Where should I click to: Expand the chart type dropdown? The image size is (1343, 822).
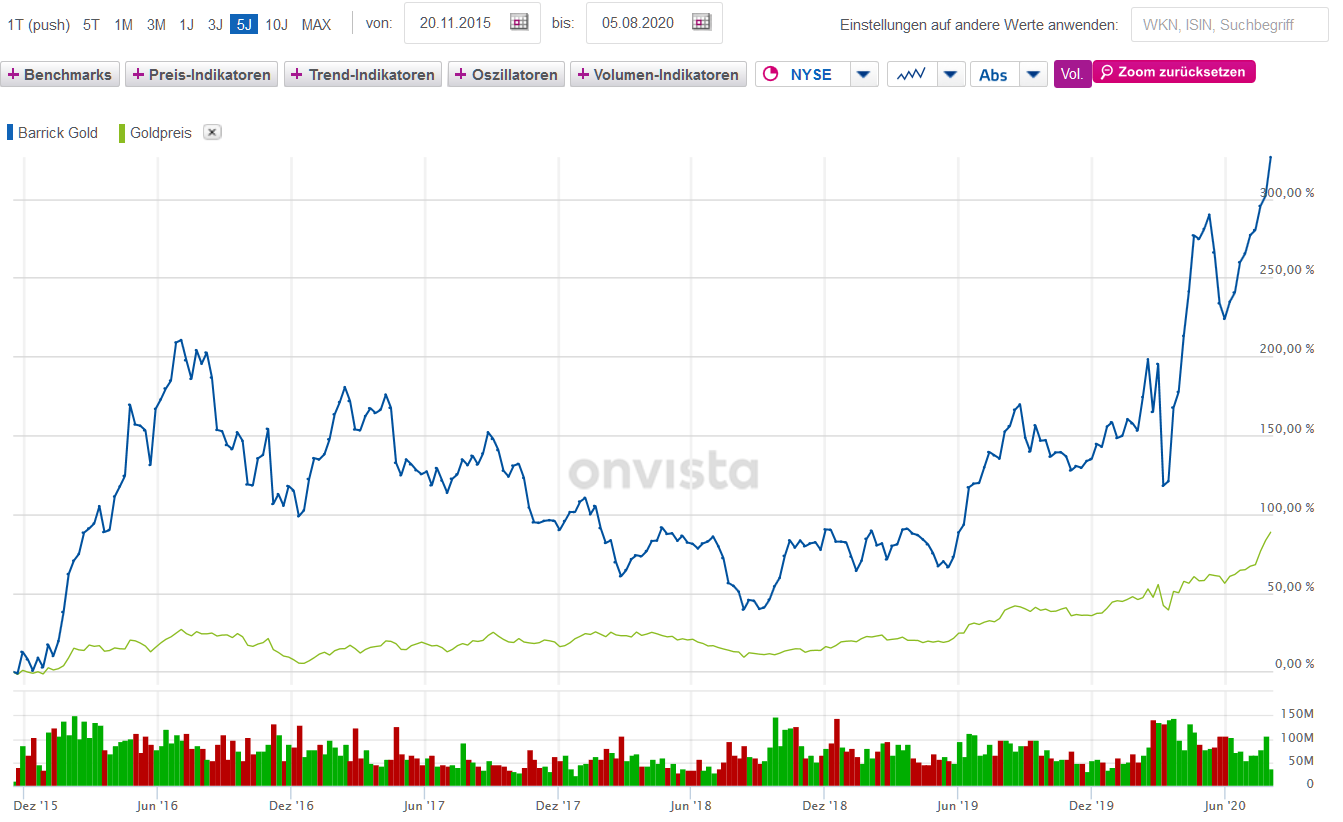pyautogui.click(x=949, y=73)
